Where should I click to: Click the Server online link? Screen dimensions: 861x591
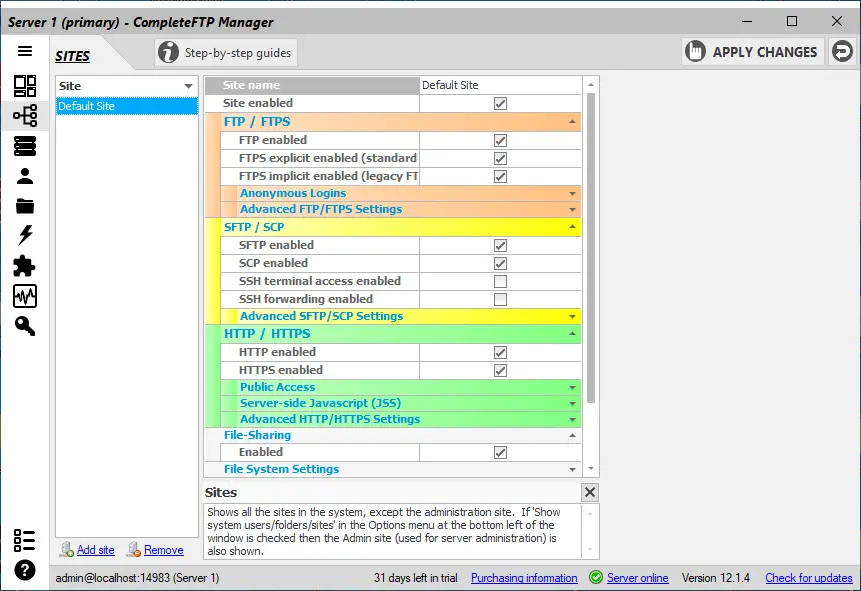(638, 578)
